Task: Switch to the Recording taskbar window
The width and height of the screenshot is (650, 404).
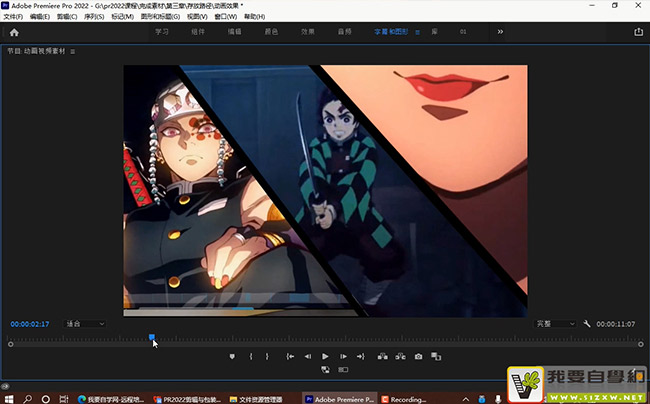Action: click(x=404, y=399)
